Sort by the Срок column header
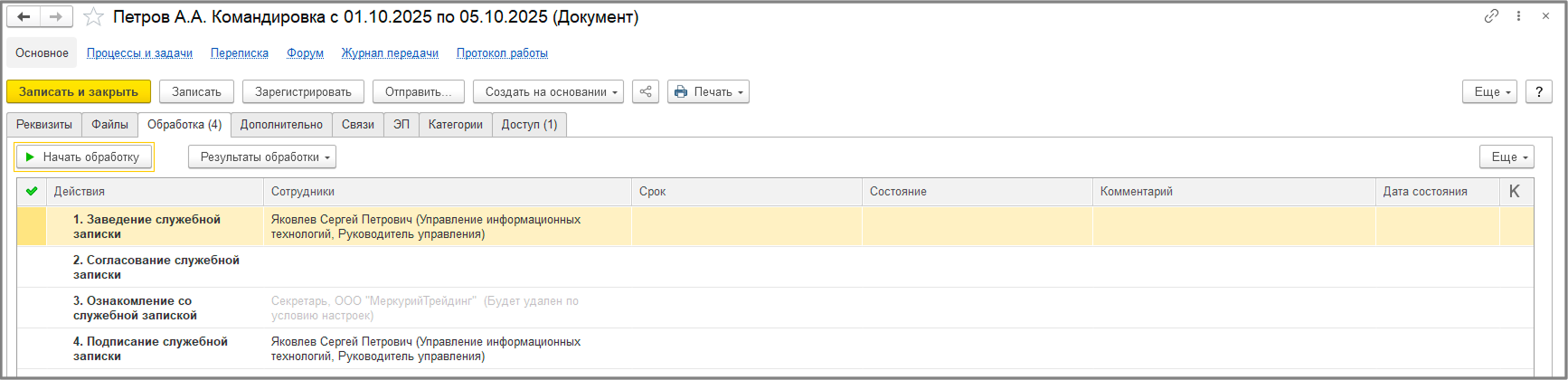This screenshot has width=1568, height=380. coord(653,191)
